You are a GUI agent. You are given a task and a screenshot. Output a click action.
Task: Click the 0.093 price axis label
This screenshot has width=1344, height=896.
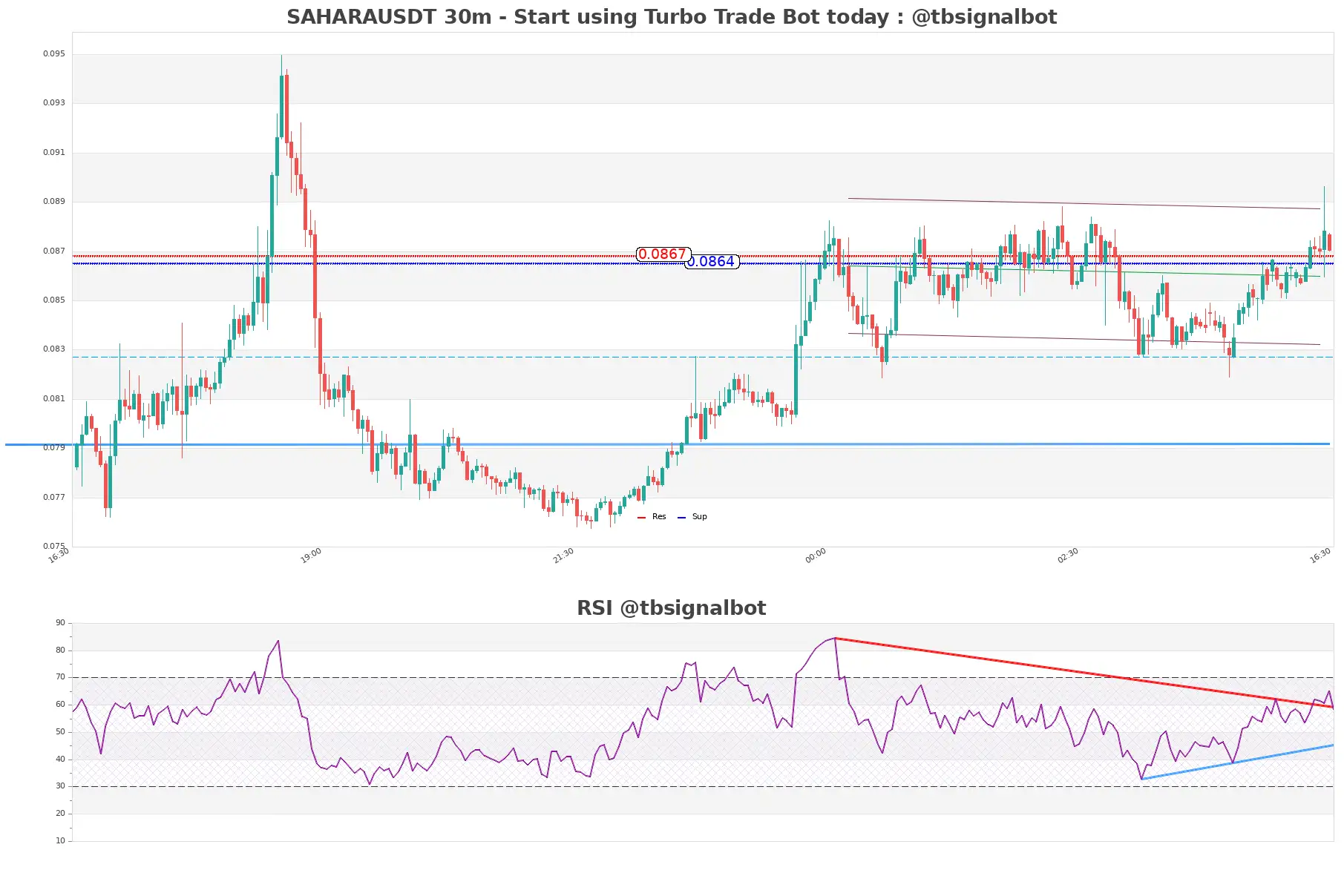point(54,102)
